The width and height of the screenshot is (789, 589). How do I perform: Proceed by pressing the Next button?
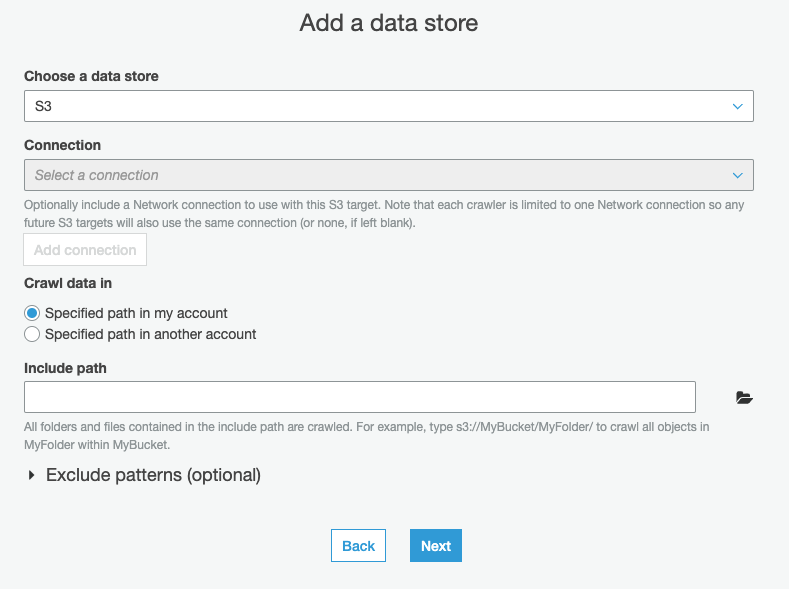tap(435, 545)
